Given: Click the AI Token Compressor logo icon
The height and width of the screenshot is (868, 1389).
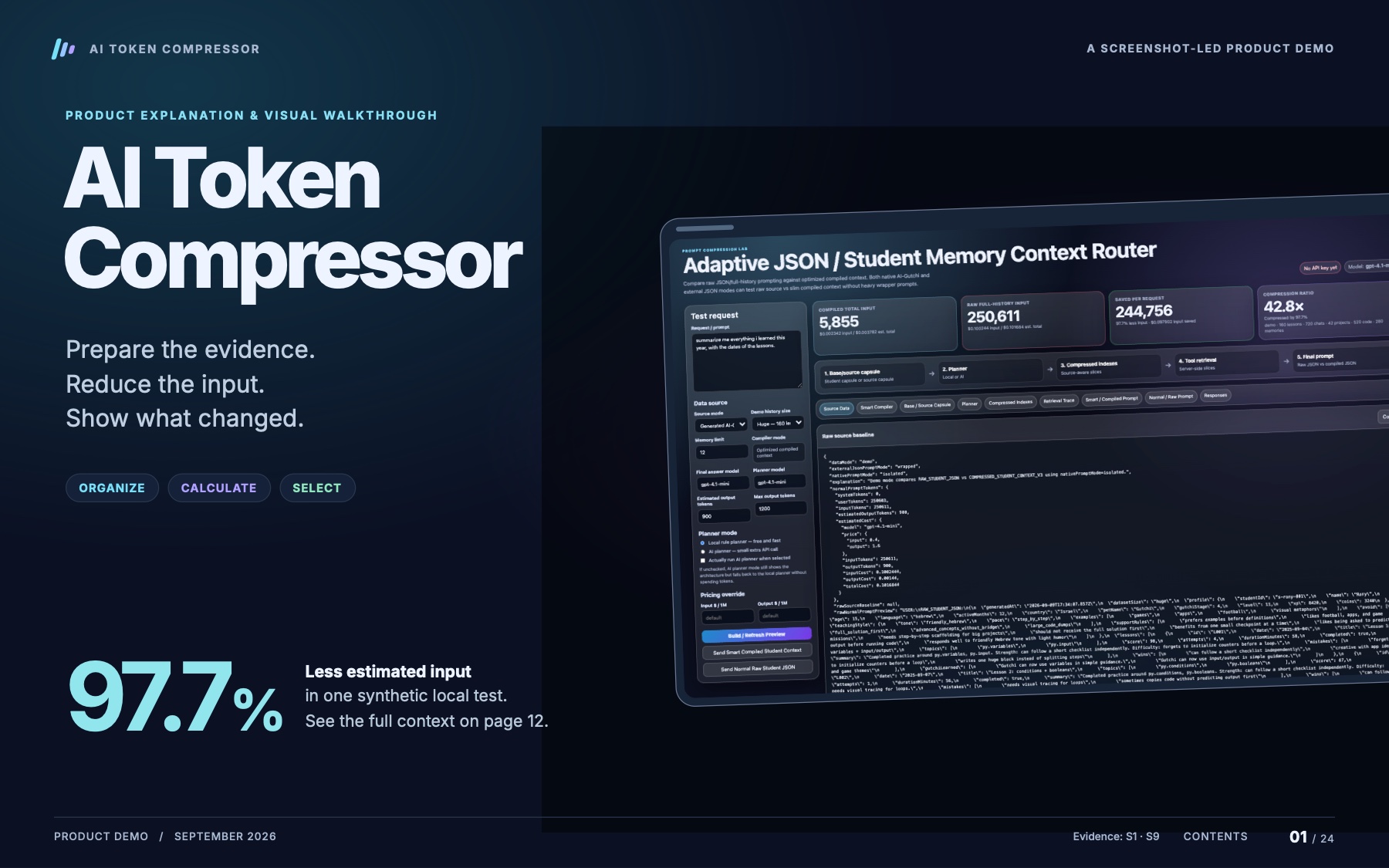Looking at the screenshot, I should (63, 49).
